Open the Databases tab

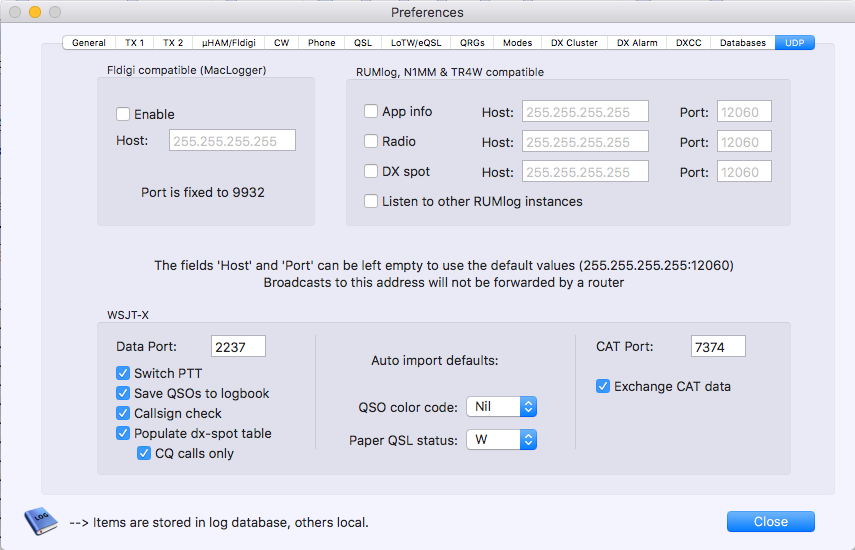[x=743, y=43]
